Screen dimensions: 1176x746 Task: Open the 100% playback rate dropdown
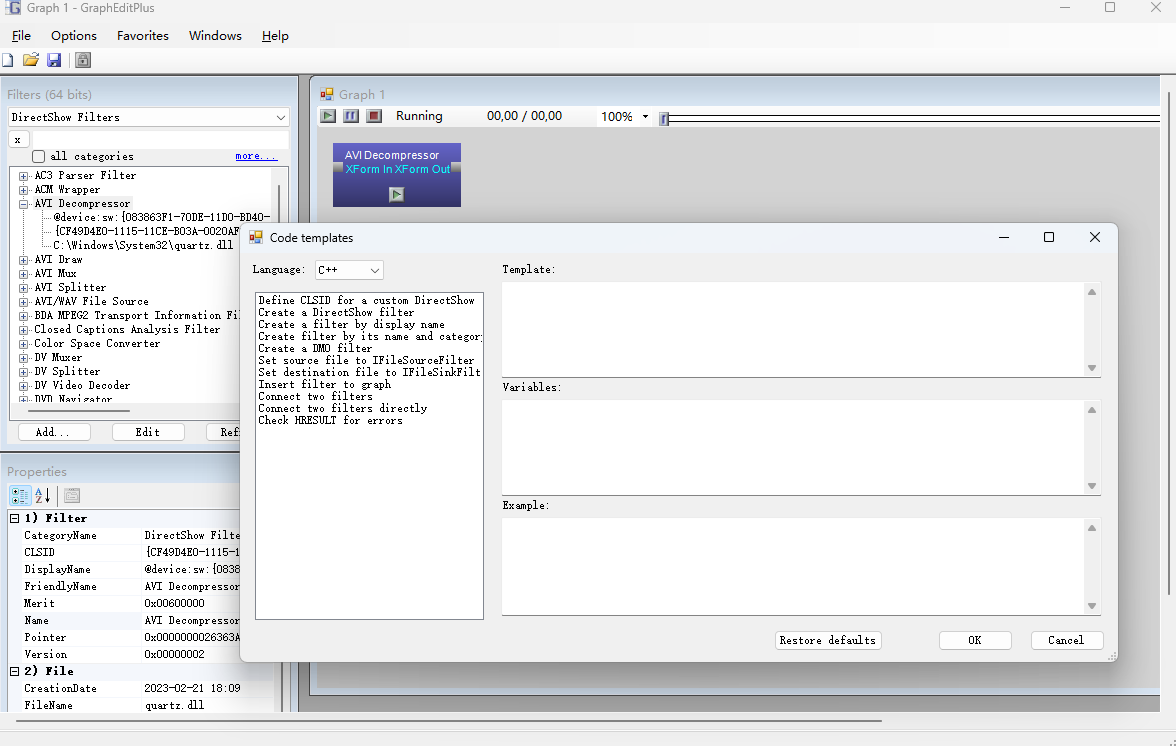tap(645, 116)
